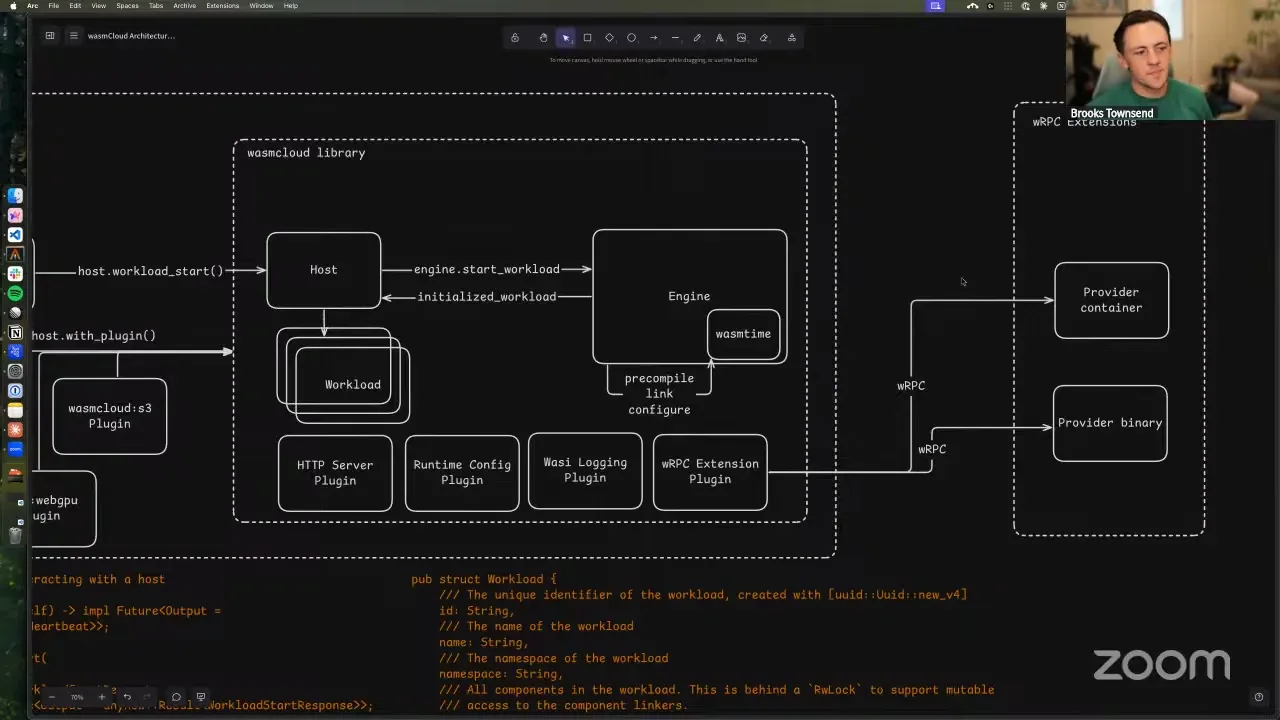Open the Spaces menu

pyautogui.click(x=127, y=6)
